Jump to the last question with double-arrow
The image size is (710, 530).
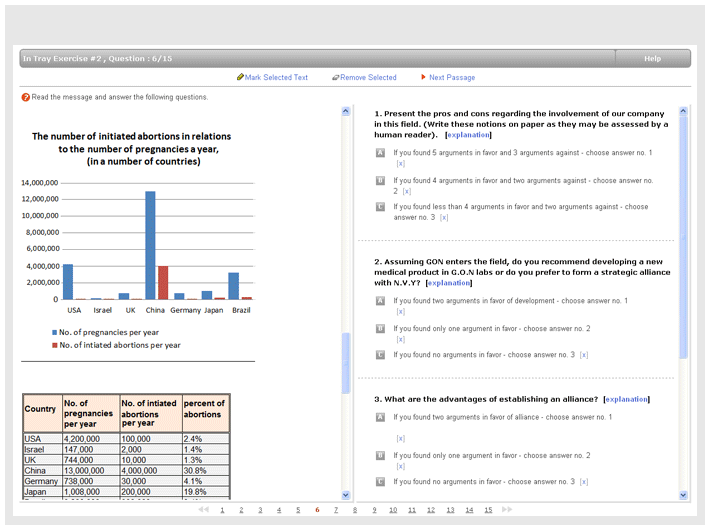click(x=506, y=510)
